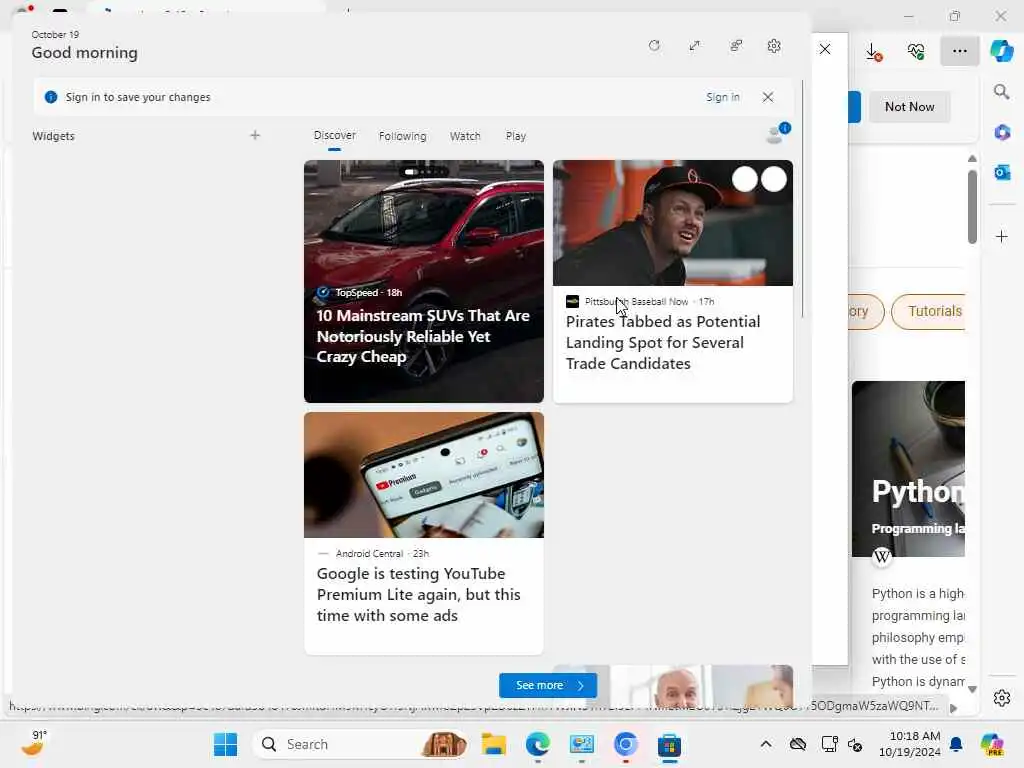
Task: Expand widgets board to full view
Action: pos(695,46)
